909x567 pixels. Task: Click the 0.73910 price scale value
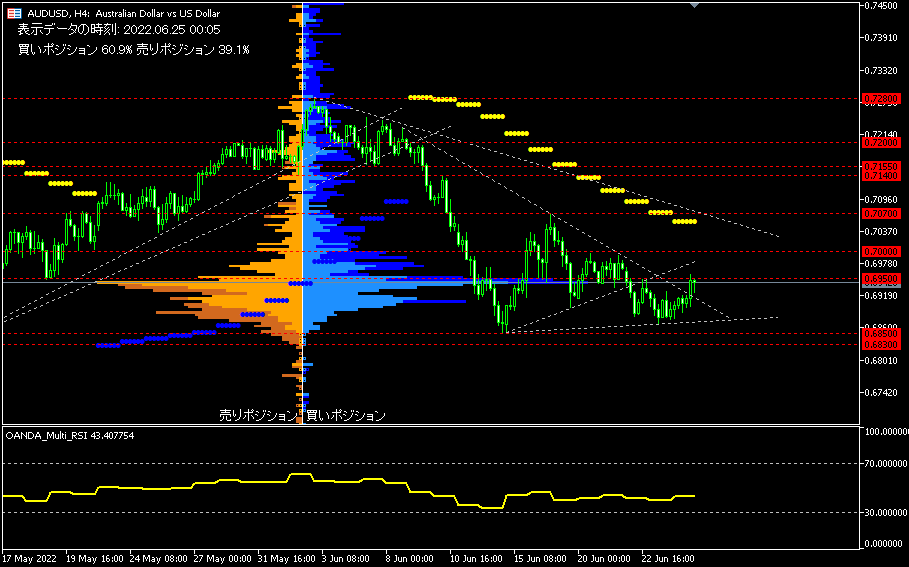click(881, 38)
